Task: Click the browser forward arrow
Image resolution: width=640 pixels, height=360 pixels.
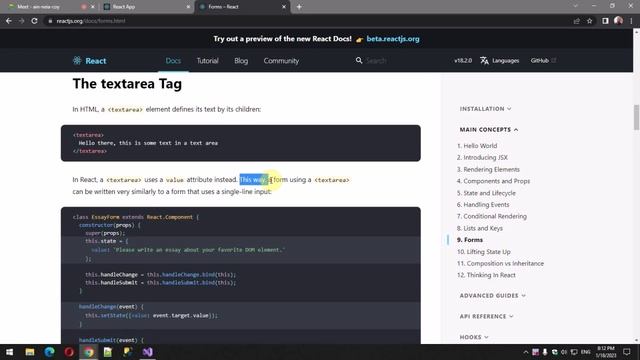Action: point(21,21)
